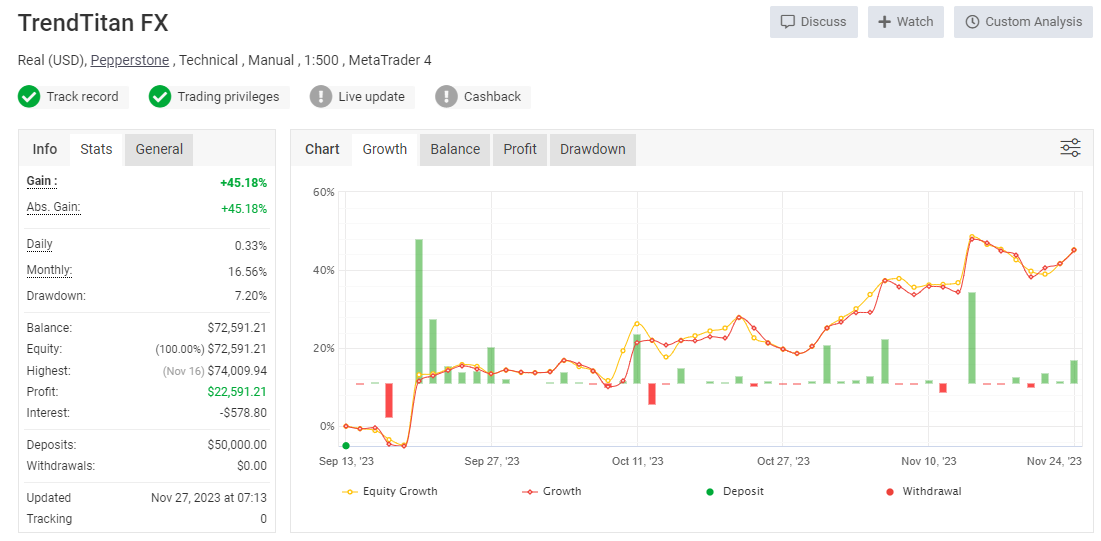Select the Growth chart tab

coord(385,149)
